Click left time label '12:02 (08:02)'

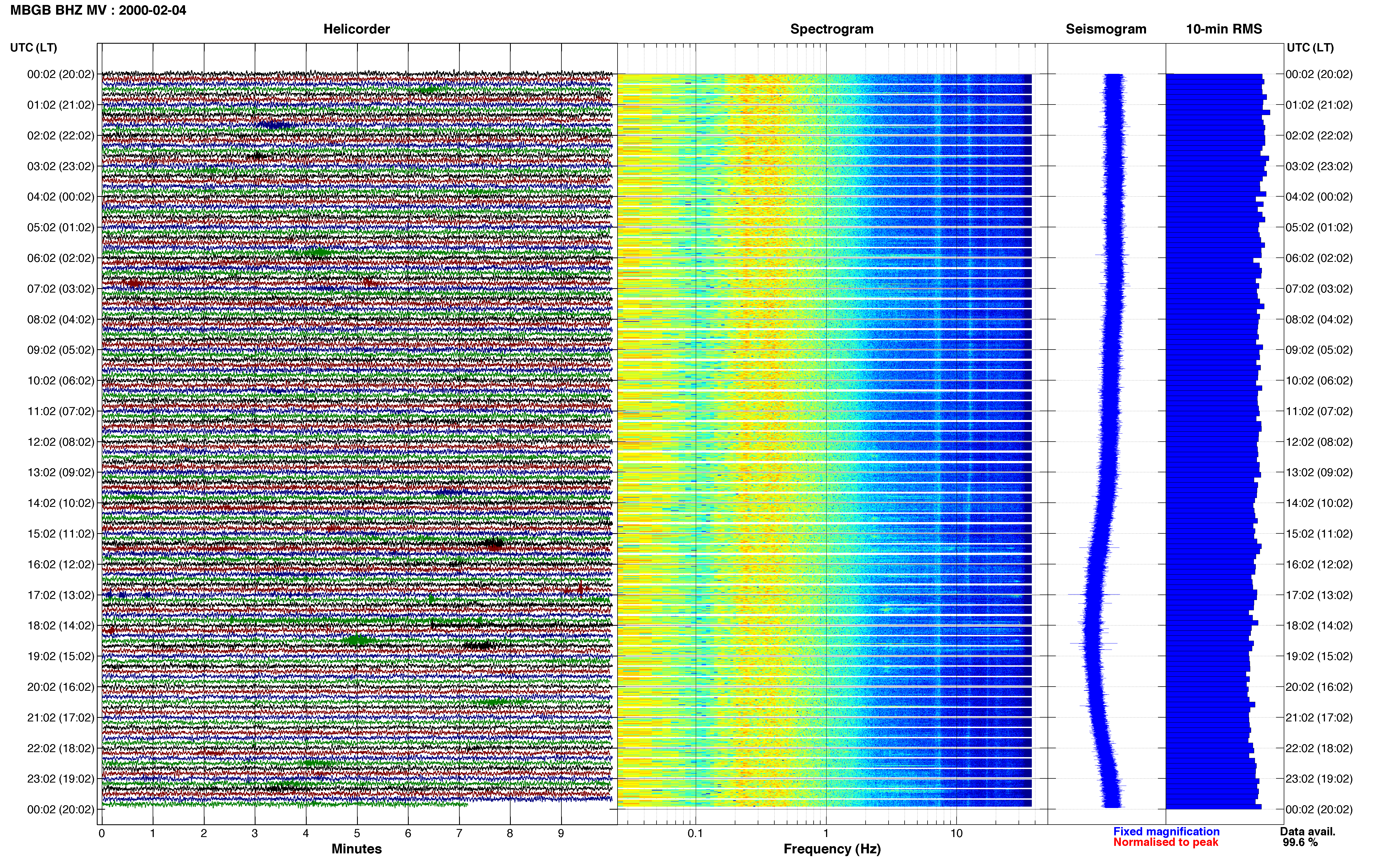(61, 442)
